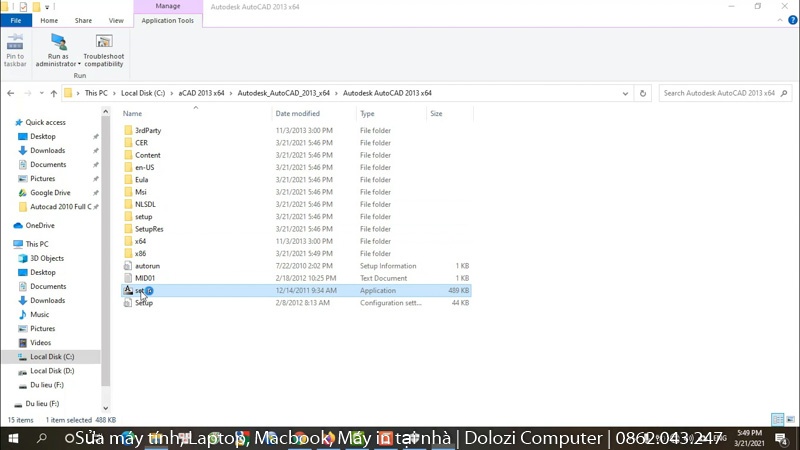Open Autocad 2010 Full C pinned folder
Viewport: 800px width, 450px height.
coord(60,207)
